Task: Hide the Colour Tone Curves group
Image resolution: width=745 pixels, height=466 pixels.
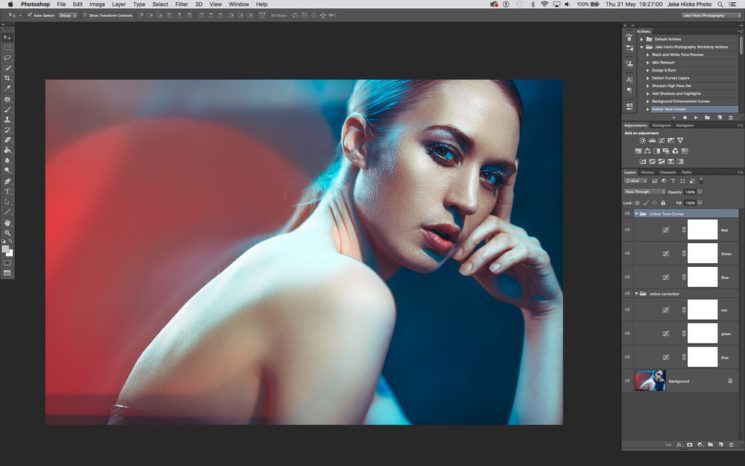Action: pyautogui.click(x=627, y=214)
